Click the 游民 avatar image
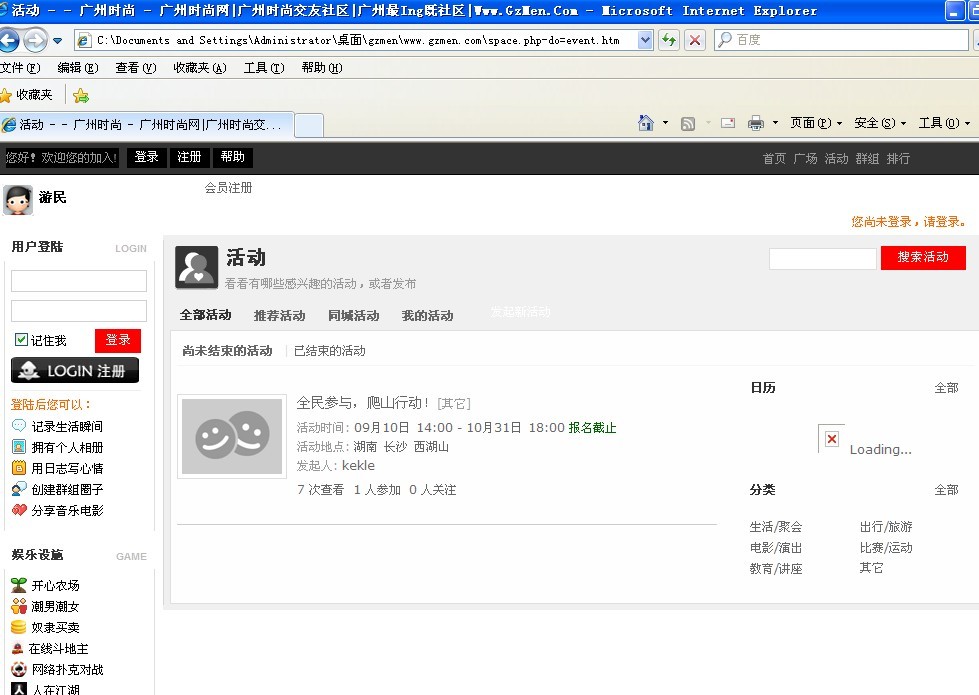Image resolution: width=979 pixels, height=695 pixels. point(18,200)
